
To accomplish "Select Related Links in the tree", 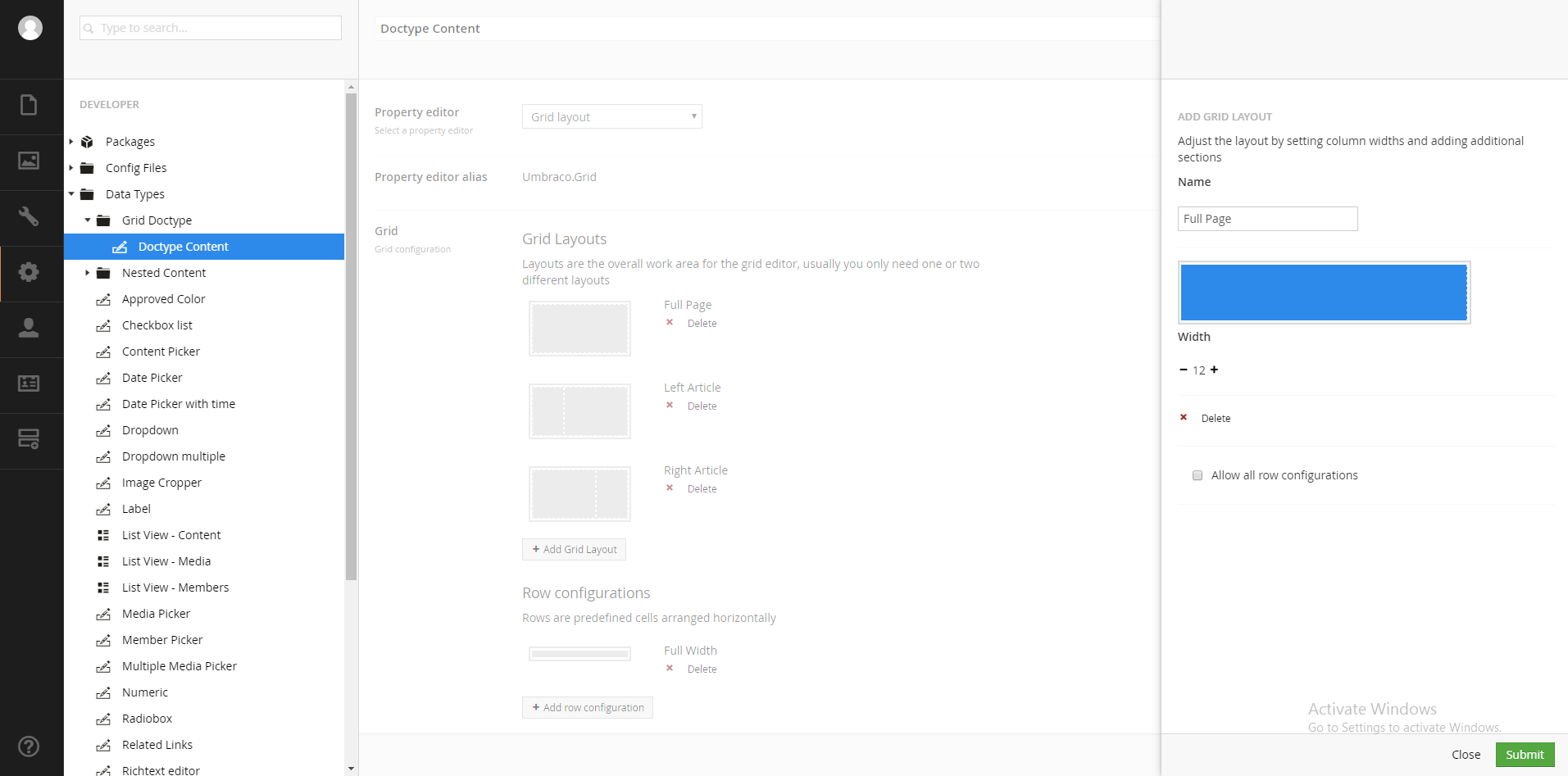I will tap(157, 745).
